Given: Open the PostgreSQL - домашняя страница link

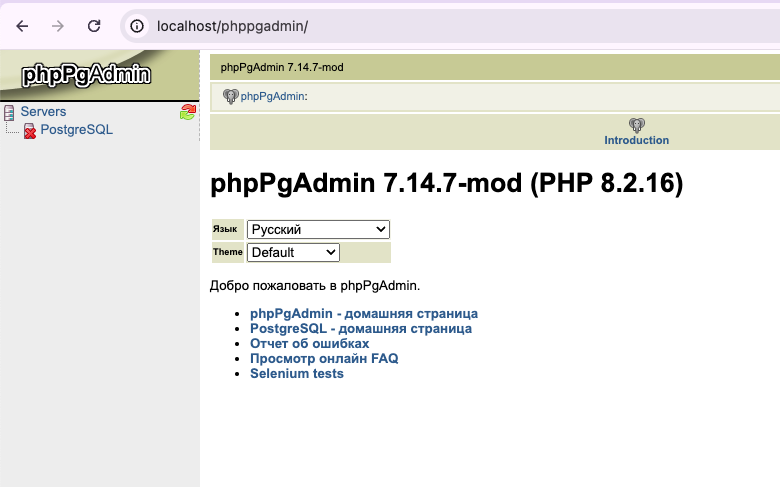Looking at the screenshot, I should [361, 328].
